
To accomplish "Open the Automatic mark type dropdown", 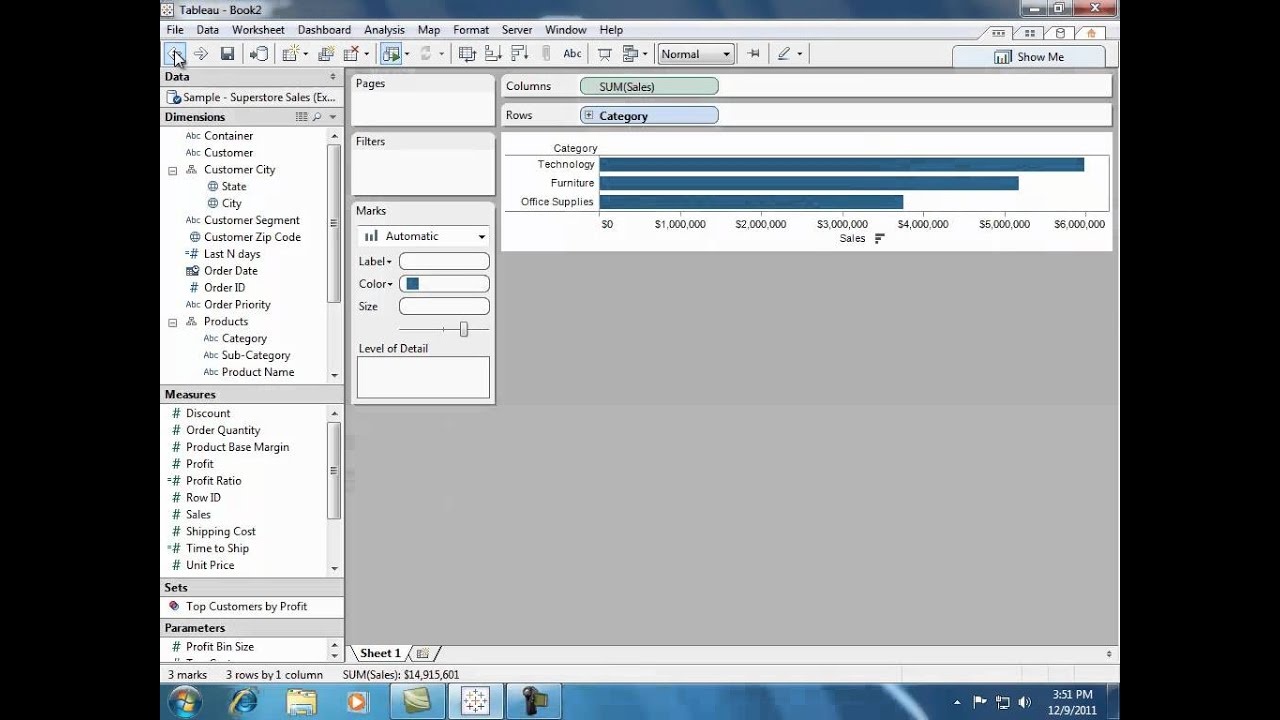I will click(x=424, y=236).
